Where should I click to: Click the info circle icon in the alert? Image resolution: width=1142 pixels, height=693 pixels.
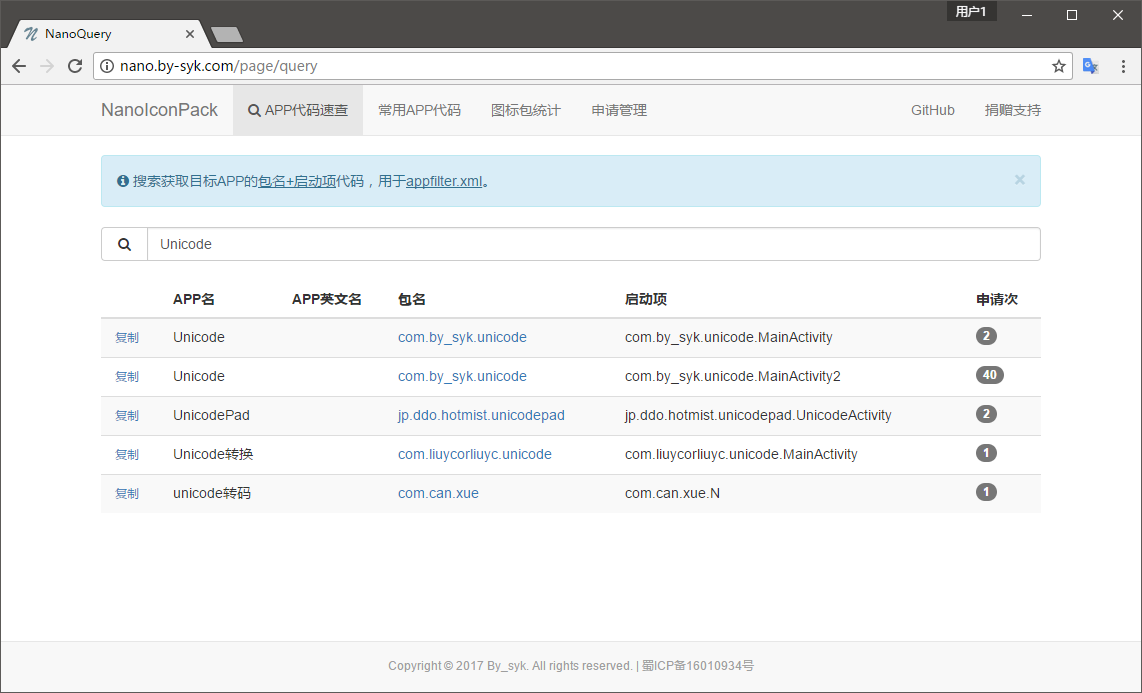(123, 181)
